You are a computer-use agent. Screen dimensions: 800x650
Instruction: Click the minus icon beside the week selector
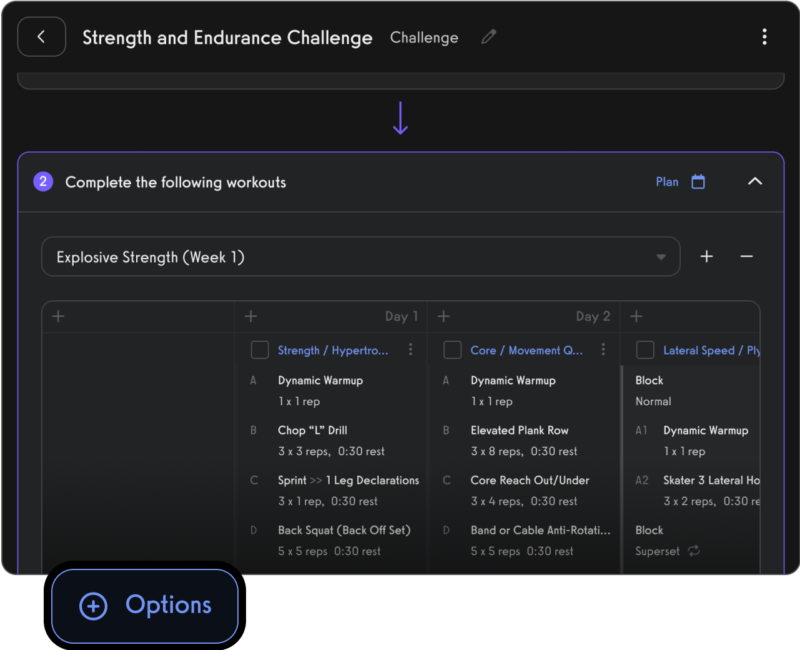click(746, 256)
